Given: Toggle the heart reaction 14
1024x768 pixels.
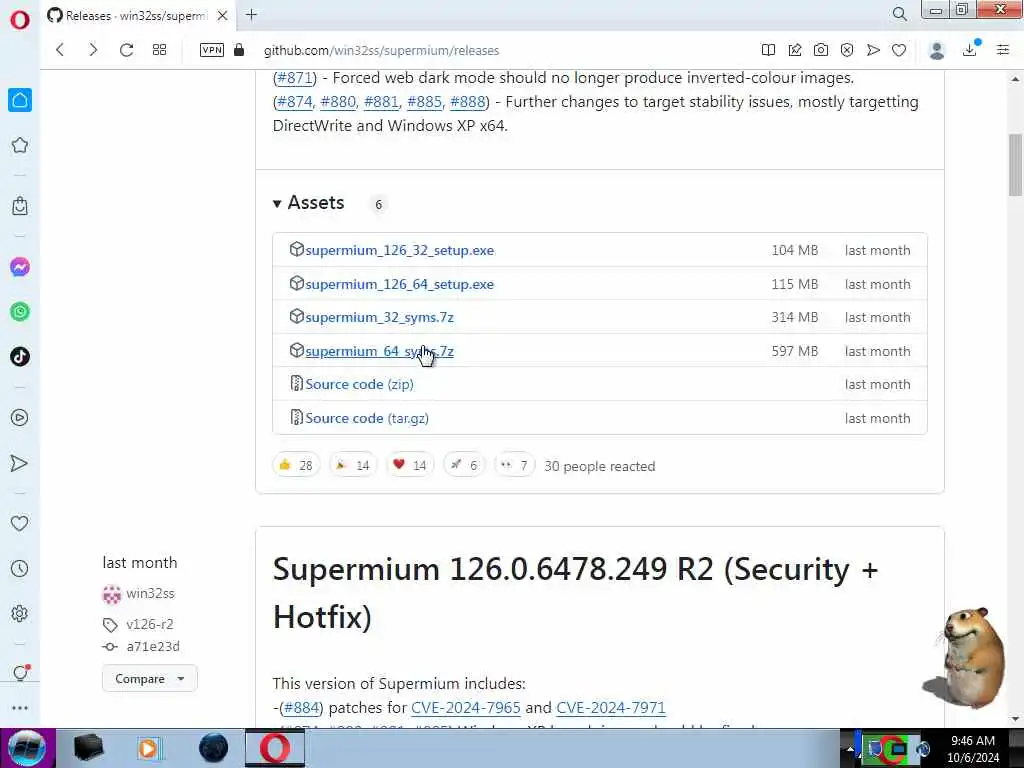Looking at the screenshot, I should pos(409,465).
